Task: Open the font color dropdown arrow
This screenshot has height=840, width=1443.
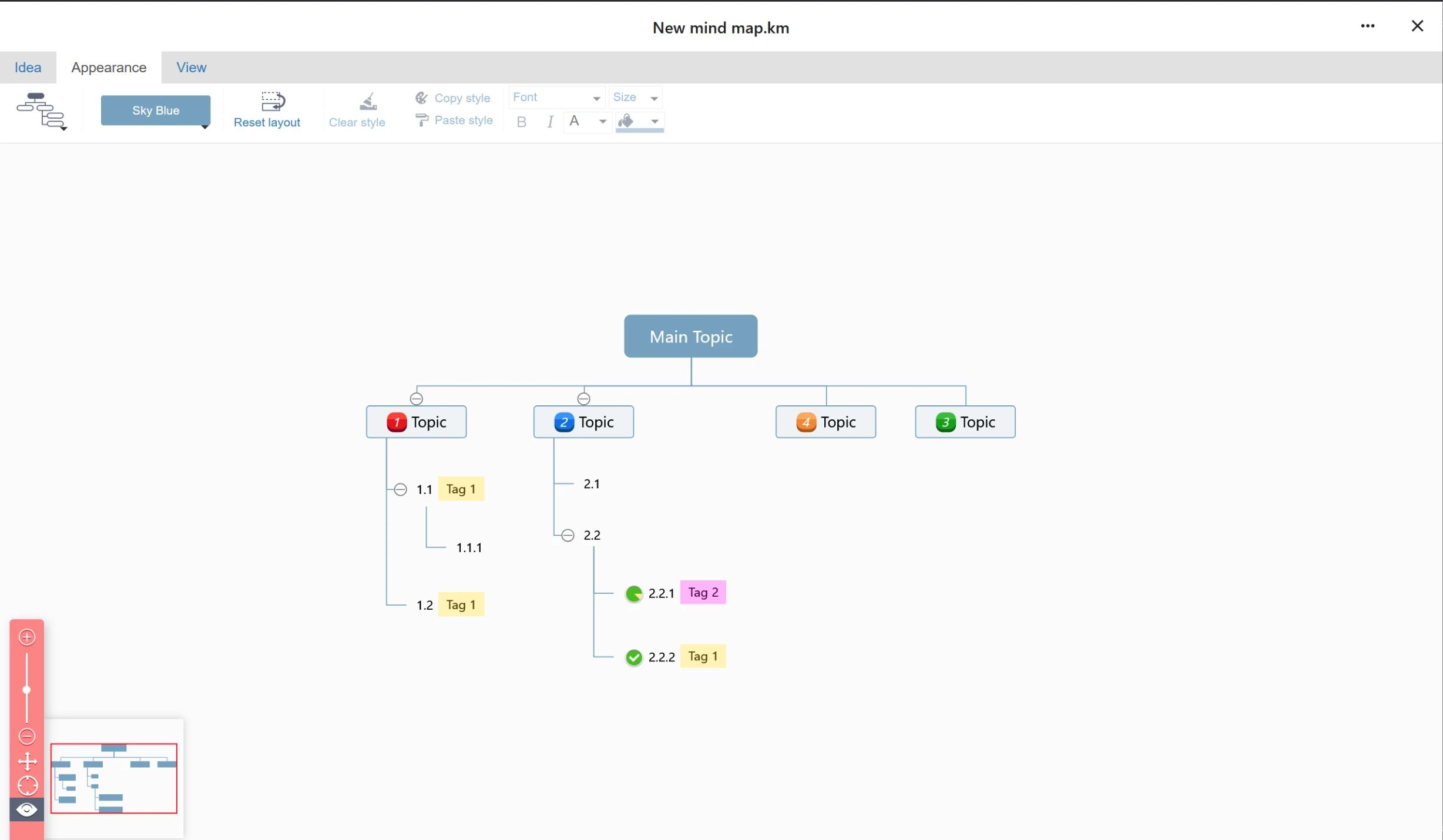Action: pos(603,122)
